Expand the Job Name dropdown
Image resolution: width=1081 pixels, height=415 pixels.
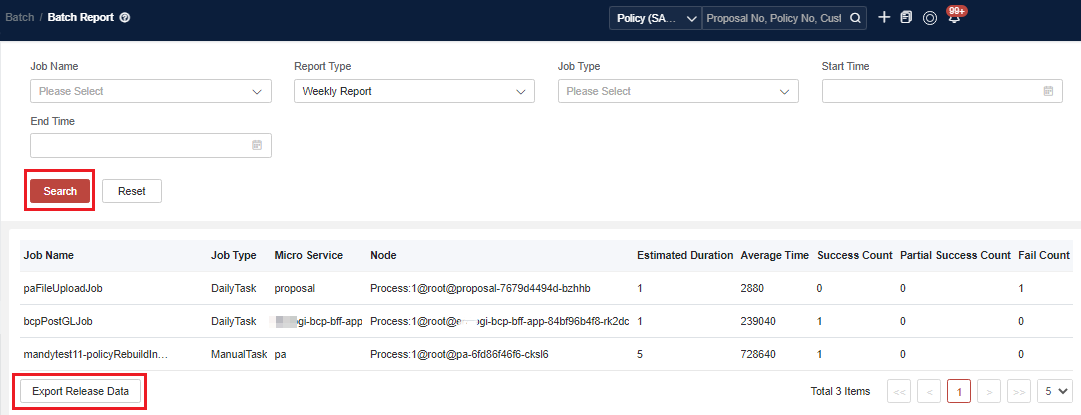(150, 91)
